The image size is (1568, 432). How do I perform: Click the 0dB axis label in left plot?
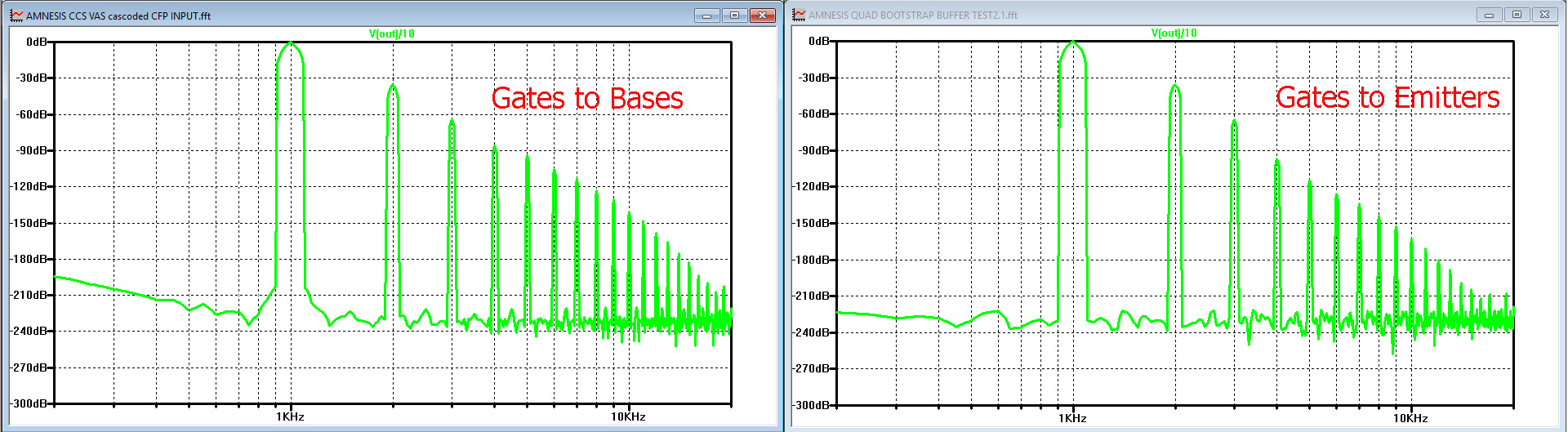pos(37,42)
